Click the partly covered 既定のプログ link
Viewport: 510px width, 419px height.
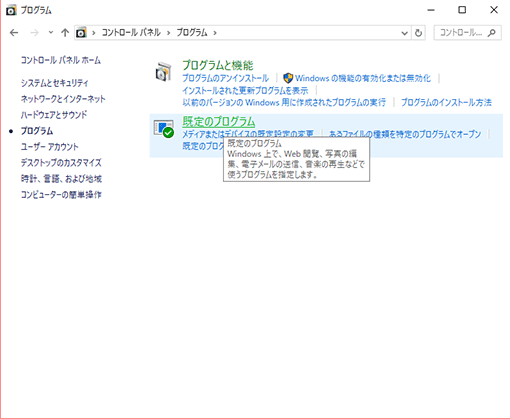click(203, 146)
